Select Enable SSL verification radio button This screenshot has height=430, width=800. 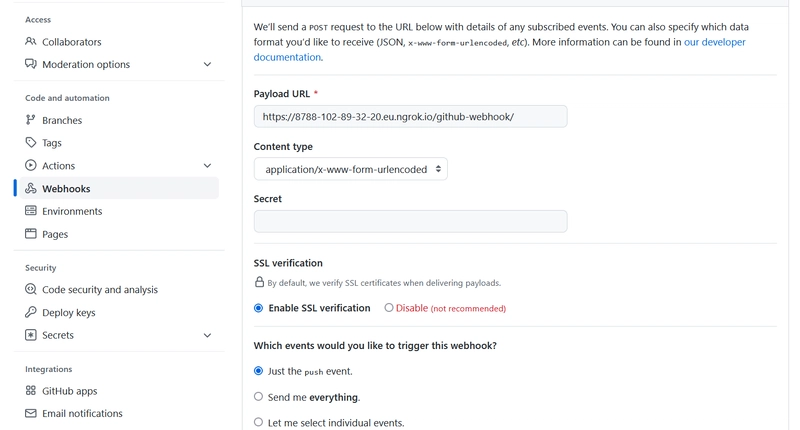coord(259,308)
